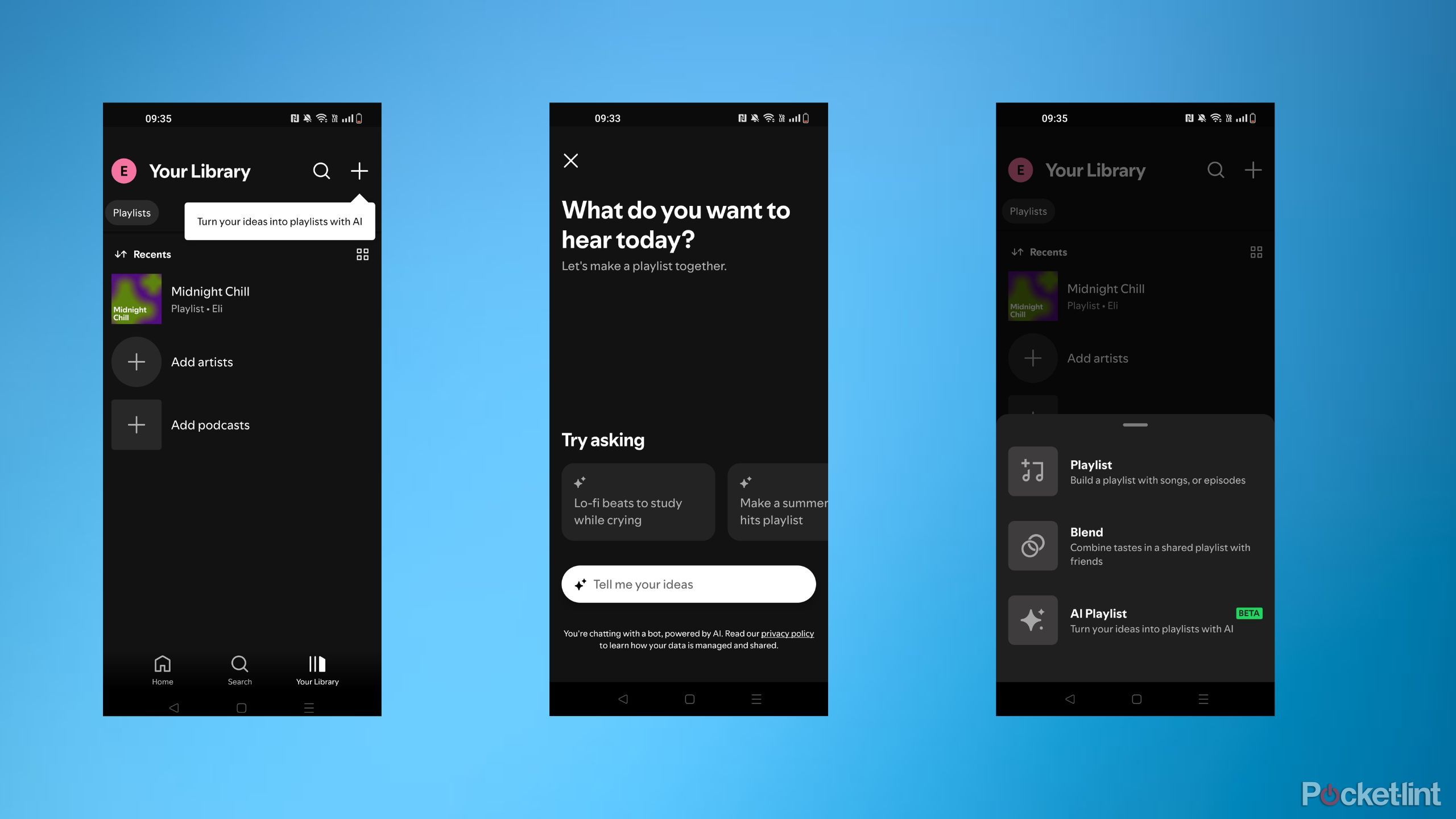
Task: Click the Recents sort toggle arrow
Action: point(121,253)
